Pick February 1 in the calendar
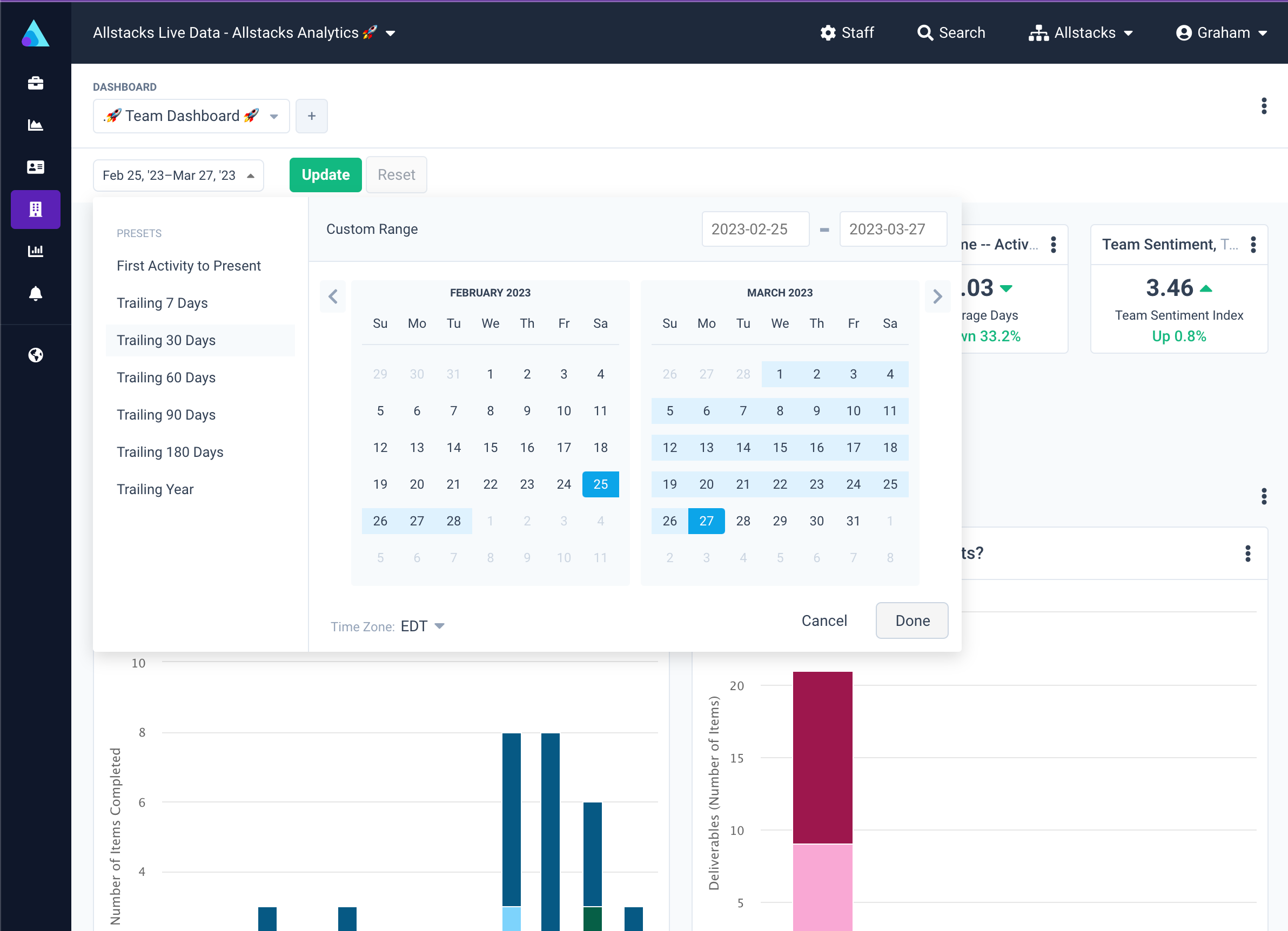The image size is (1288, 931). pos(490,374)
